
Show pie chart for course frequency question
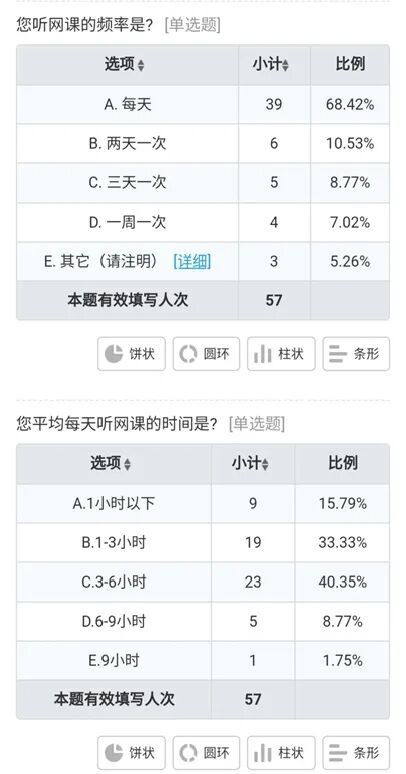131,353
